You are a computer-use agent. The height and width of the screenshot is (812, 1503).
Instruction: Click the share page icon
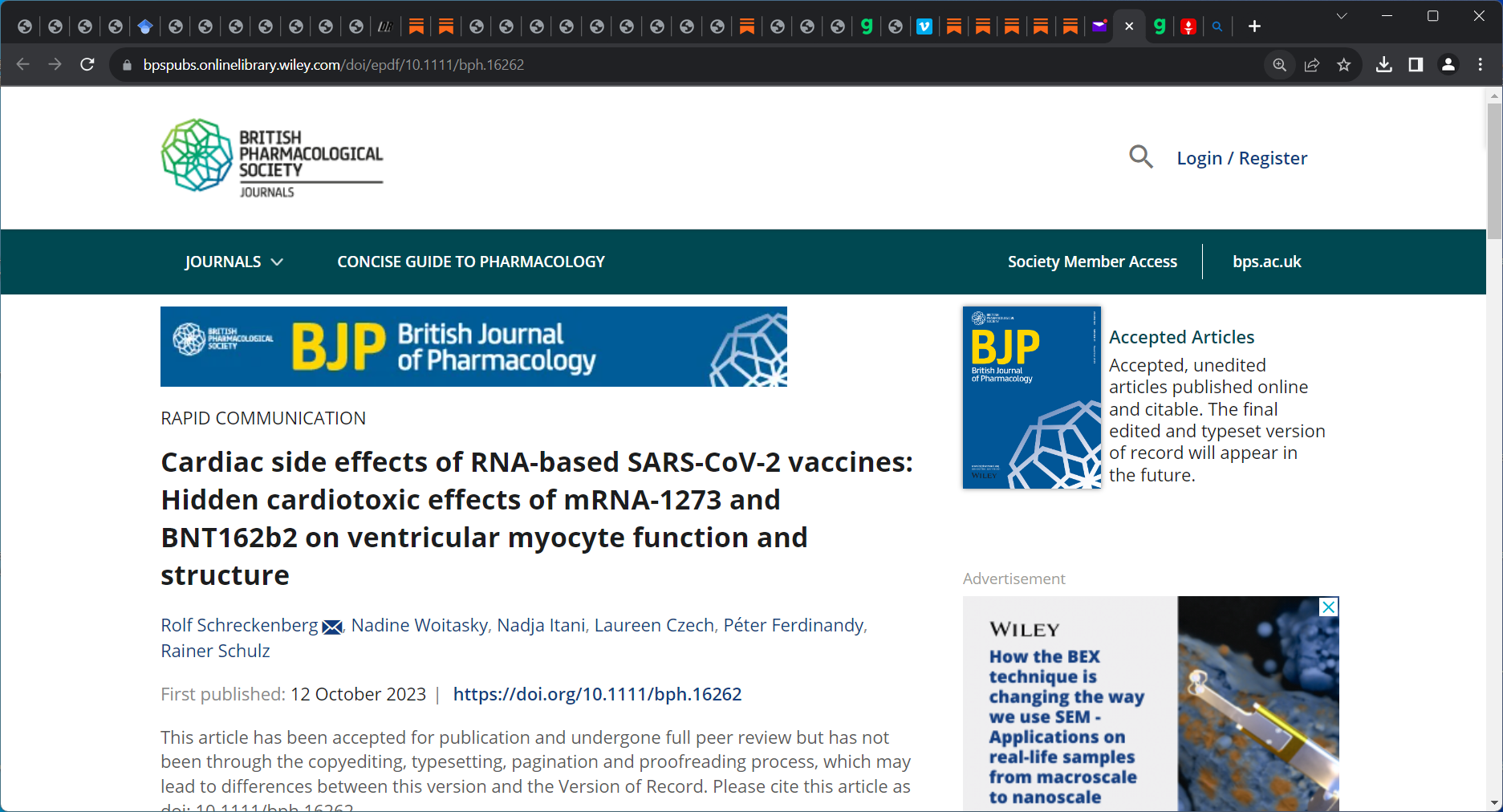click(x=1312, y=65)
